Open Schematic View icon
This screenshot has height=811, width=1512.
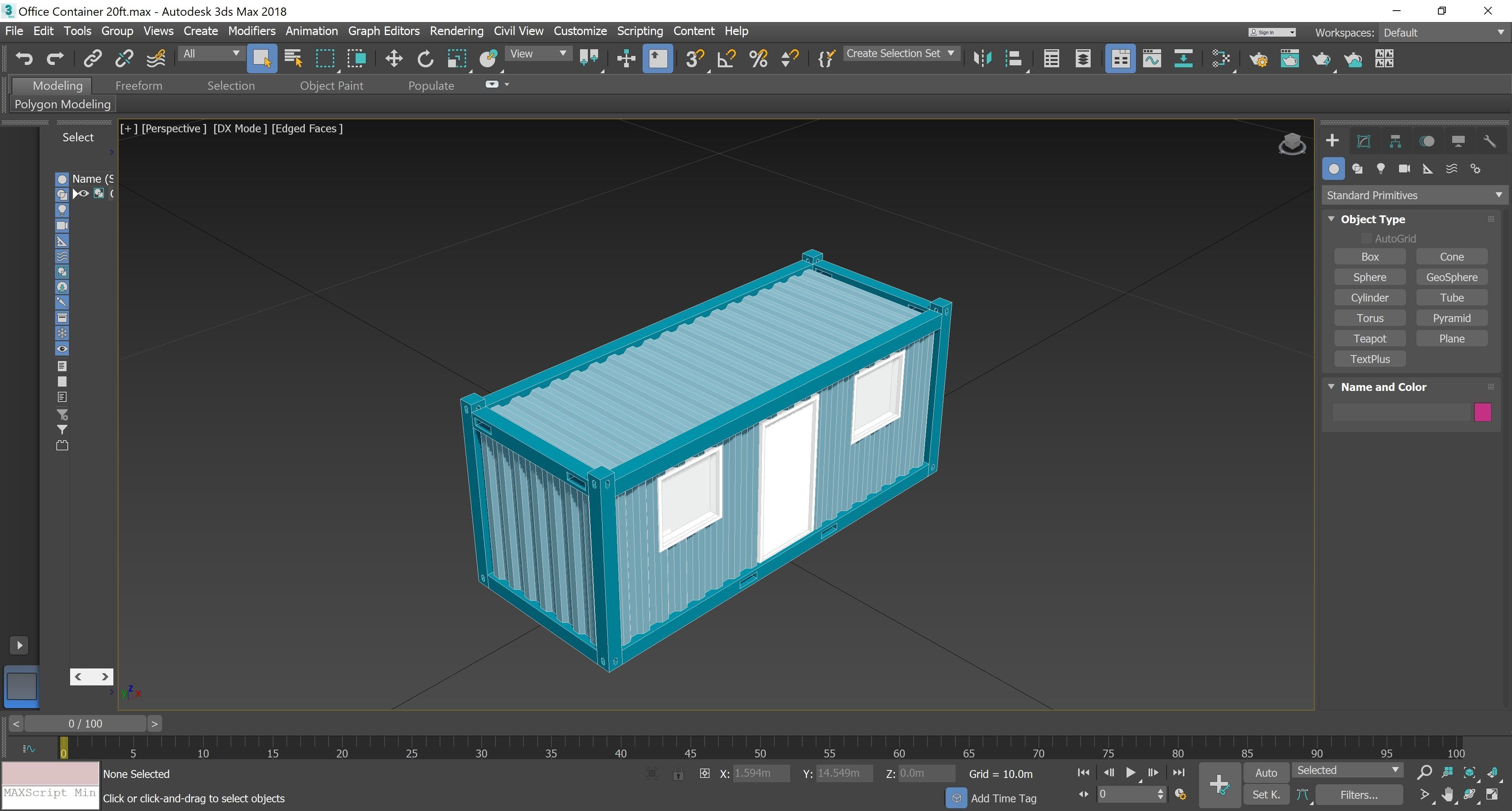point(1183,59)
